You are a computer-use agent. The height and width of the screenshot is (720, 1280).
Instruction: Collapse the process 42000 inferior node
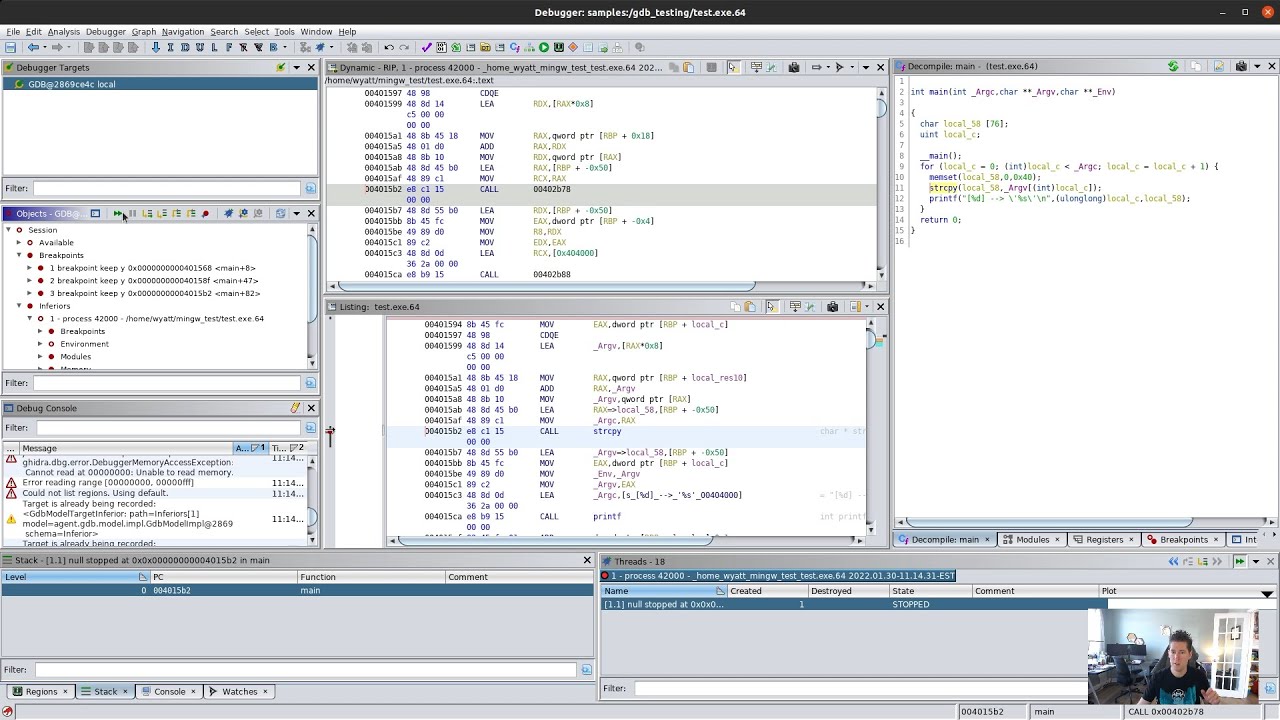click(x=29, y=319)
